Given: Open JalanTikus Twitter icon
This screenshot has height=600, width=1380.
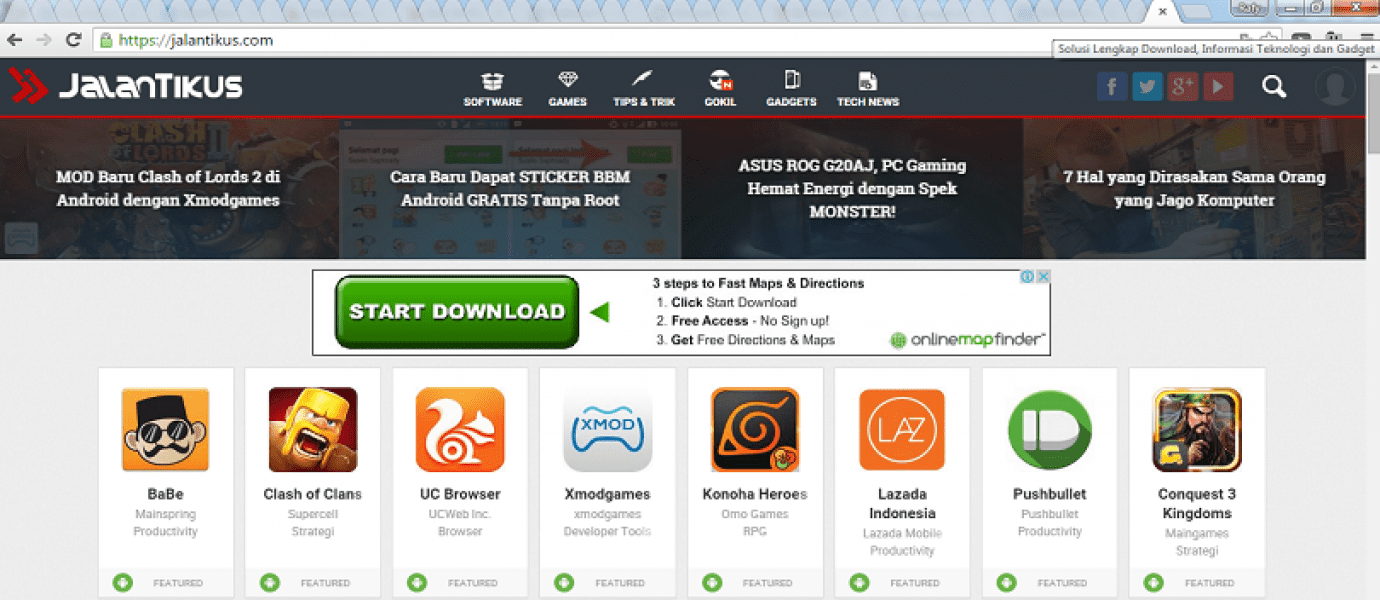Looking at the screenshot, I should (x=1147, y=87).
